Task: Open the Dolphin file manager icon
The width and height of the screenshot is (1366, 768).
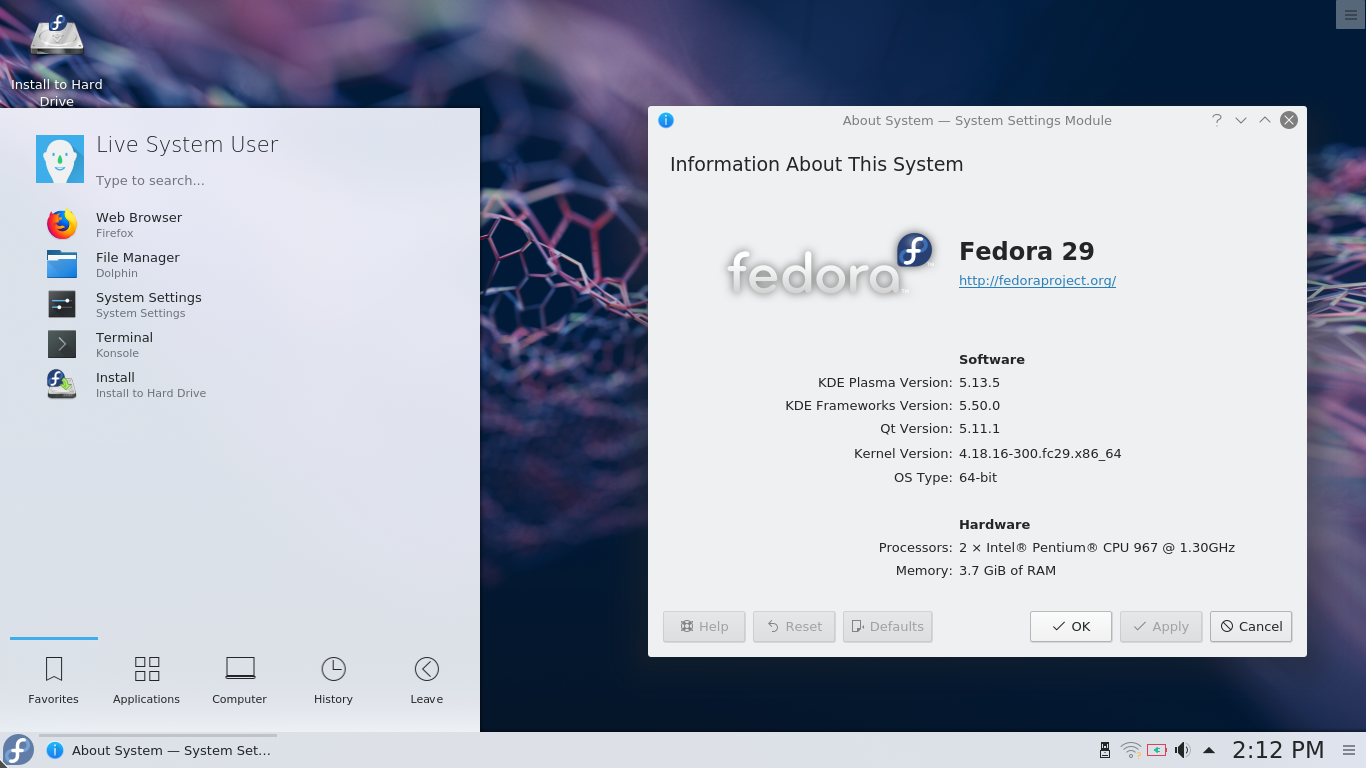Action: point(61,264)
